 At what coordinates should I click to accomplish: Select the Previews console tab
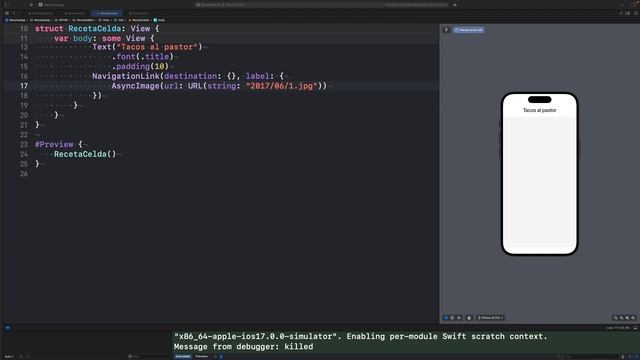(x=201, y=356)
